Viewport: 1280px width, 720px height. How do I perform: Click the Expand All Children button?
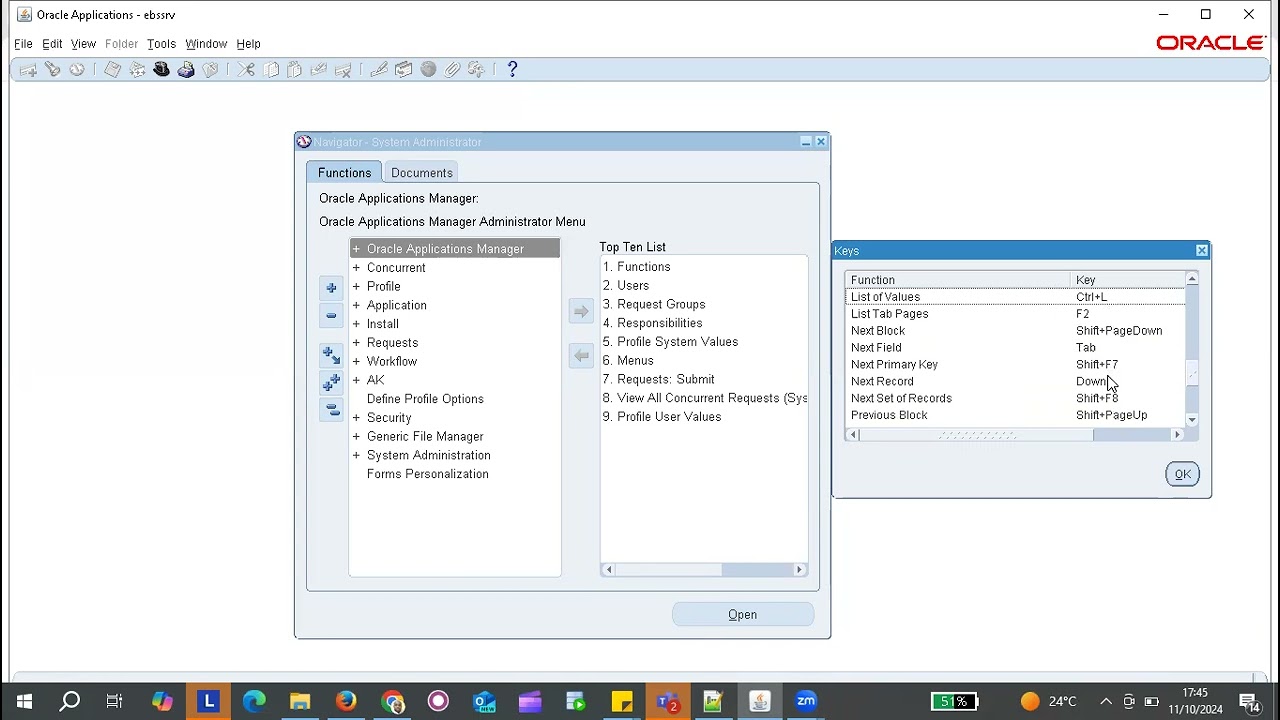[331, 355]
